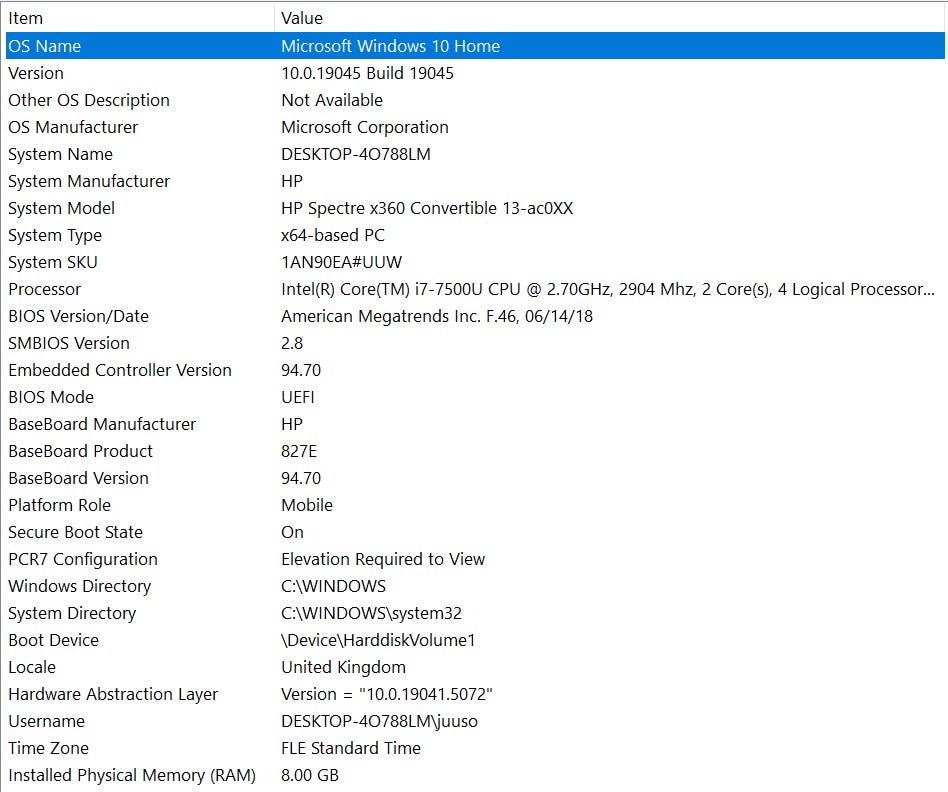Select the 'BaseBoard Version' row
The image size is (948, 792).
coord(79,478)
